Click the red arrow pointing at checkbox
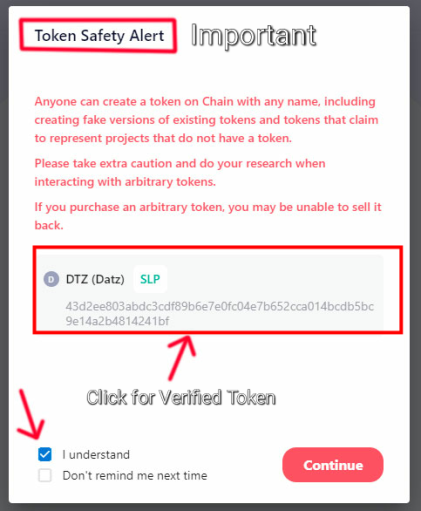The height and width of the screenshot is (511, 421). [30, 415]
